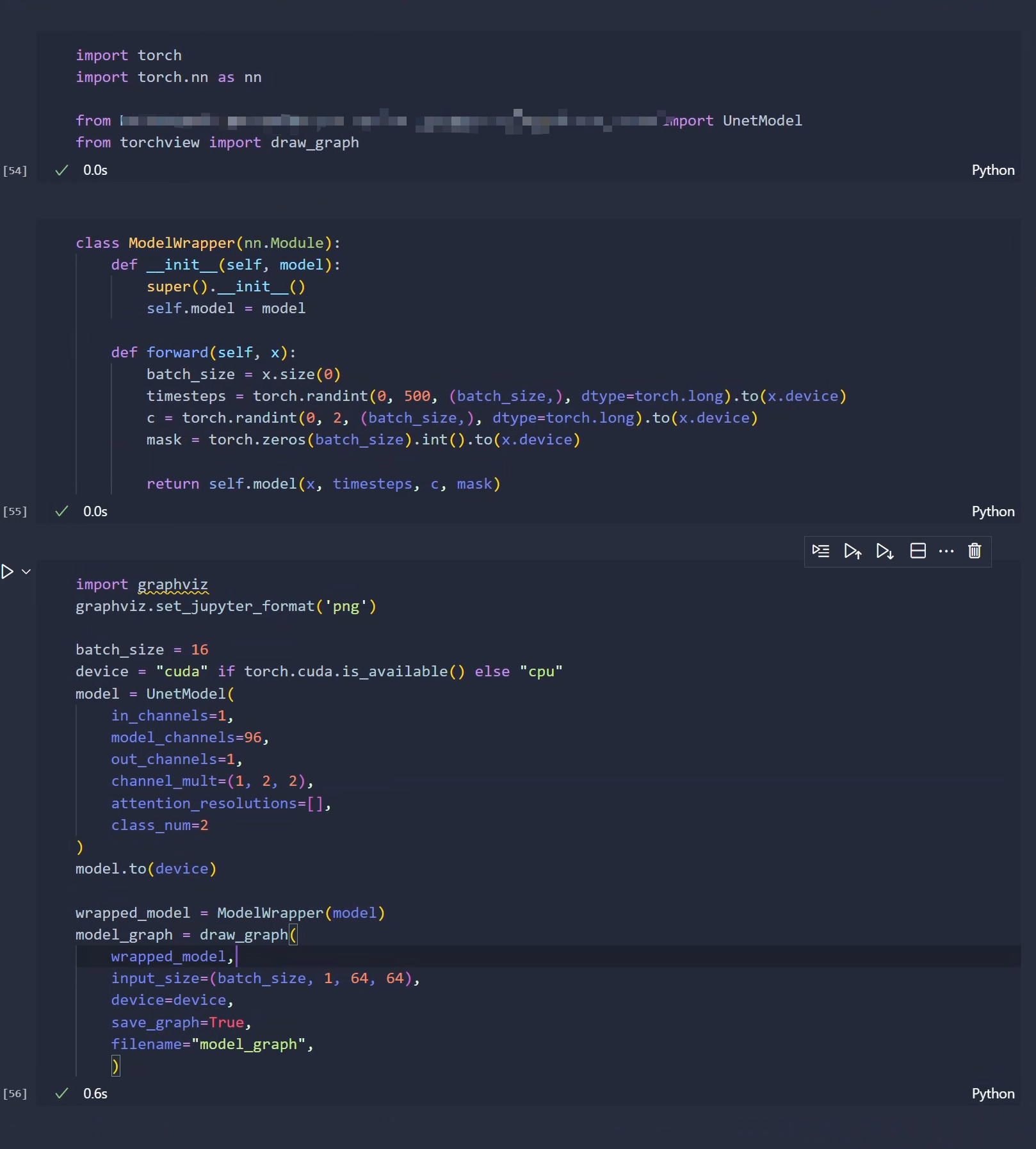Click the 0.6s execution time label
The image size is (1036, 1149).
coord(94,1093)
